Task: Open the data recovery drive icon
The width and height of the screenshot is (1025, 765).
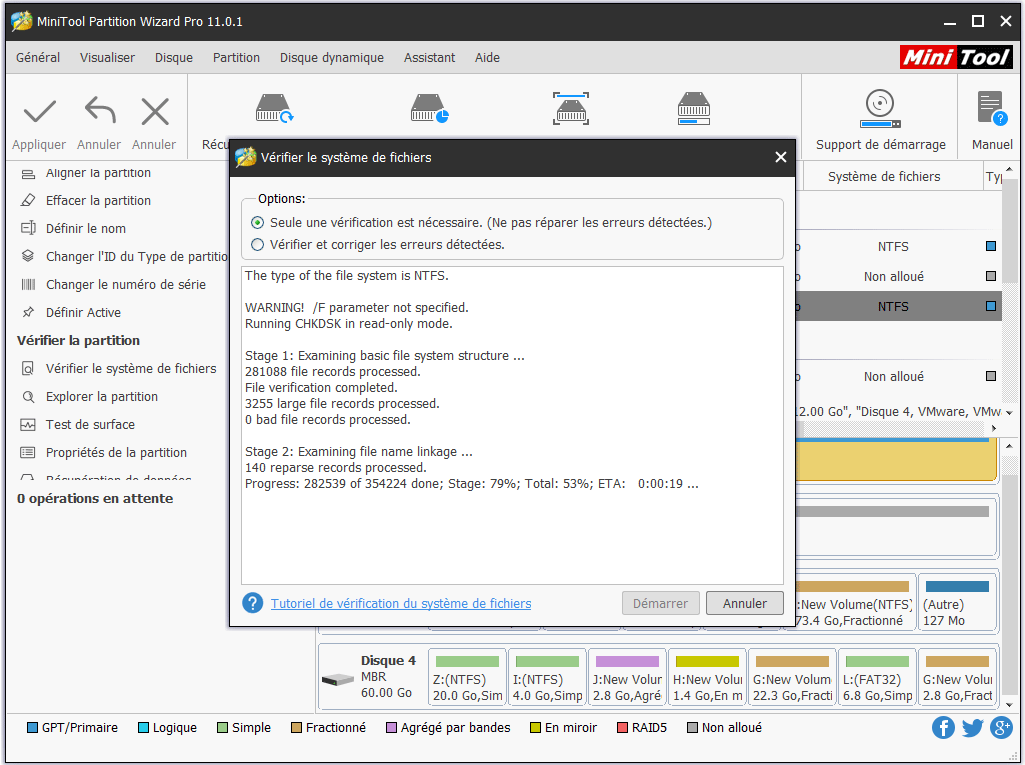Action: tap(274, 109)
